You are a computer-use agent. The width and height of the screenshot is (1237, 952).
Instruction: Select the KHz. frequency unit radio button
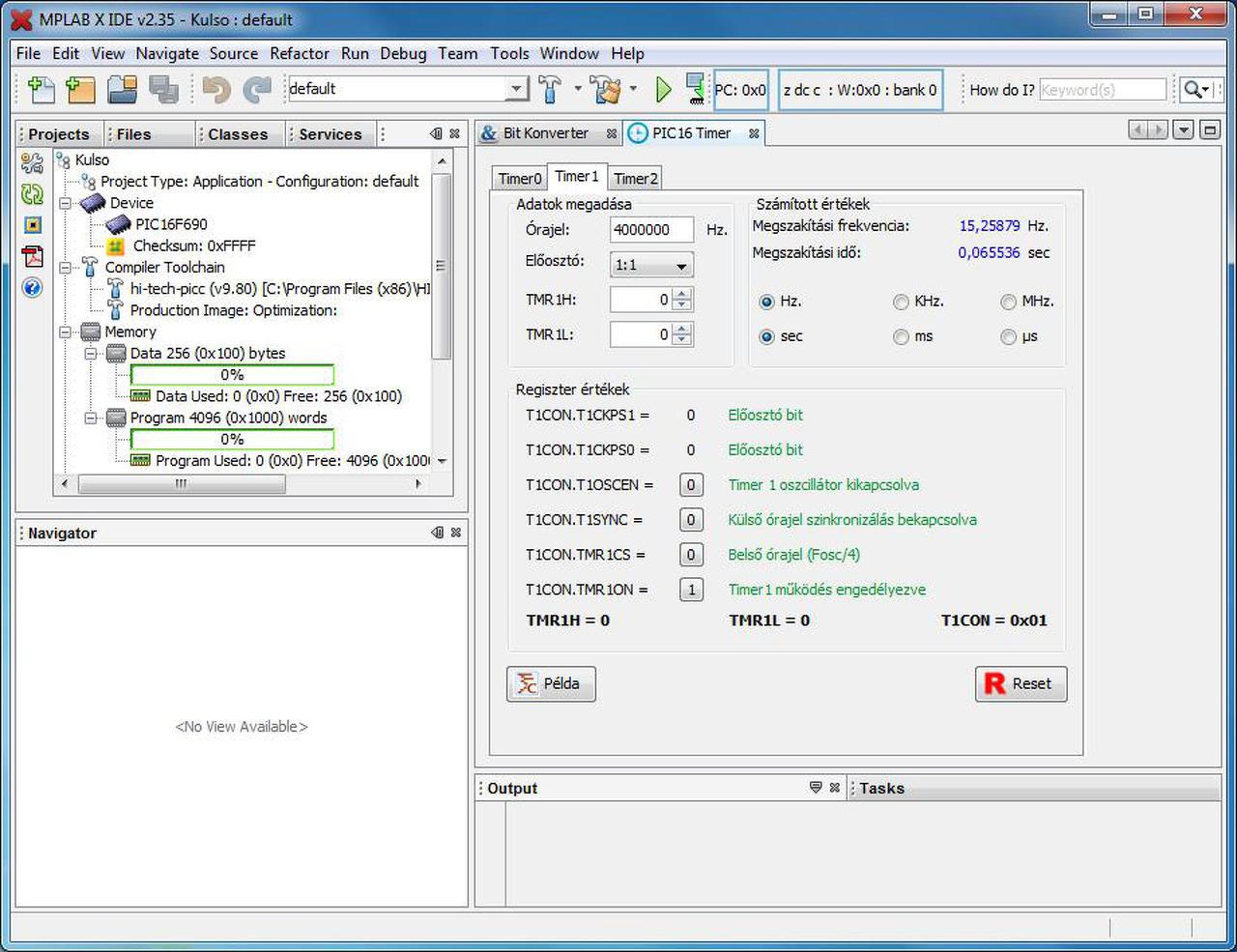point(901,302)
